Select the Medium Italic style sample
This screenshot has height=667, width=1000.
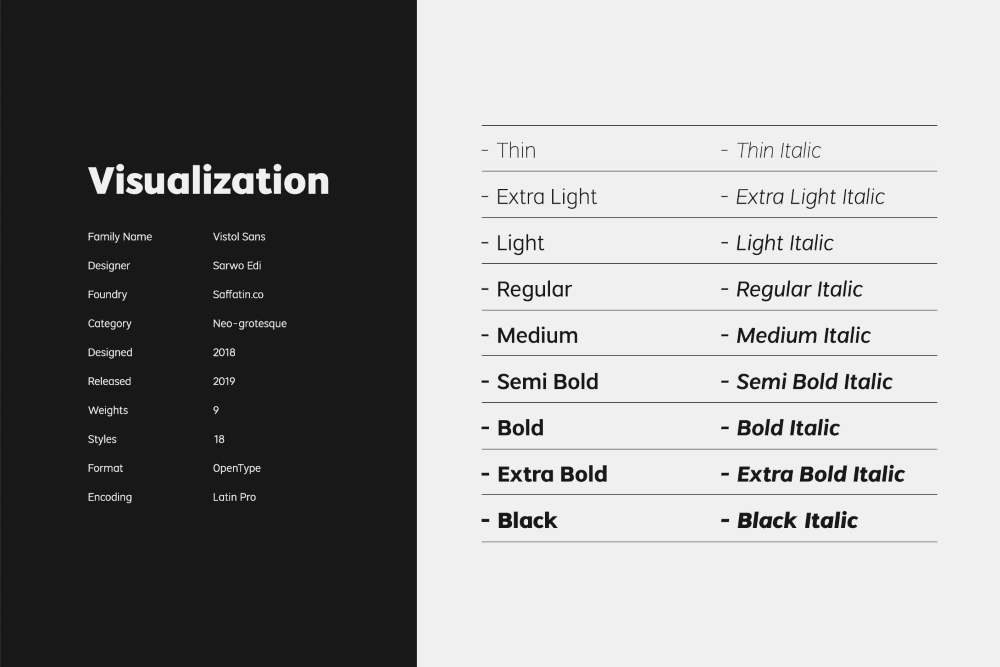[x=803, y=336]
